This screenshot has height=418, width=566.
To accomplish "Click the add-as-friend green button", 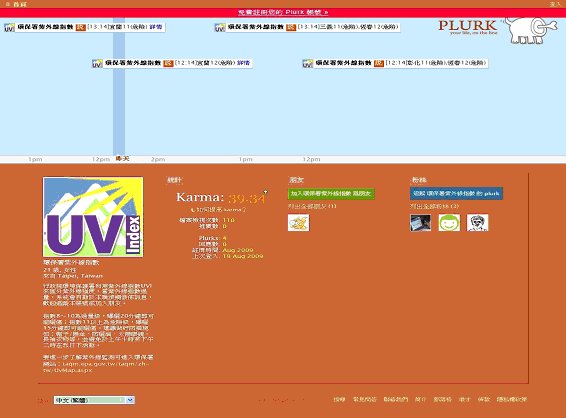I will (x=331, y=194).
